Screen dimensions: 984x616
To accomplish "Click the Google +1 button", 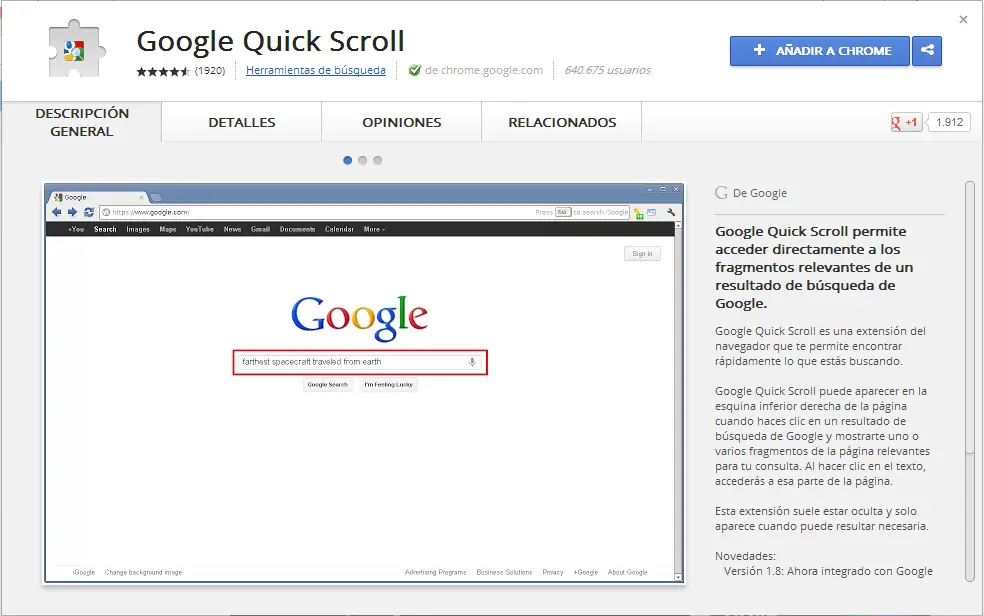I will point(906,122).
